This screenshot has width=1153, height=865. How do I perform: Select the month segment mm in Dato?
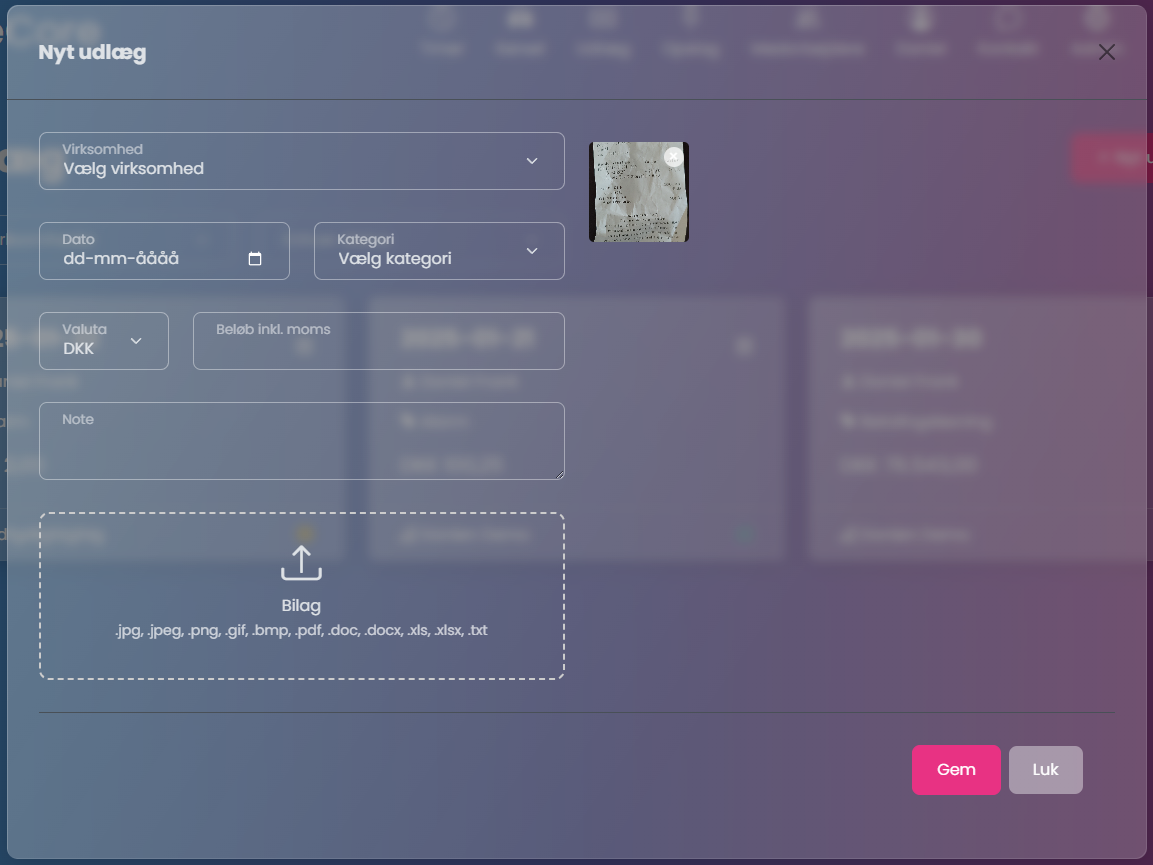pyautogui.click(x=107, y=259)
